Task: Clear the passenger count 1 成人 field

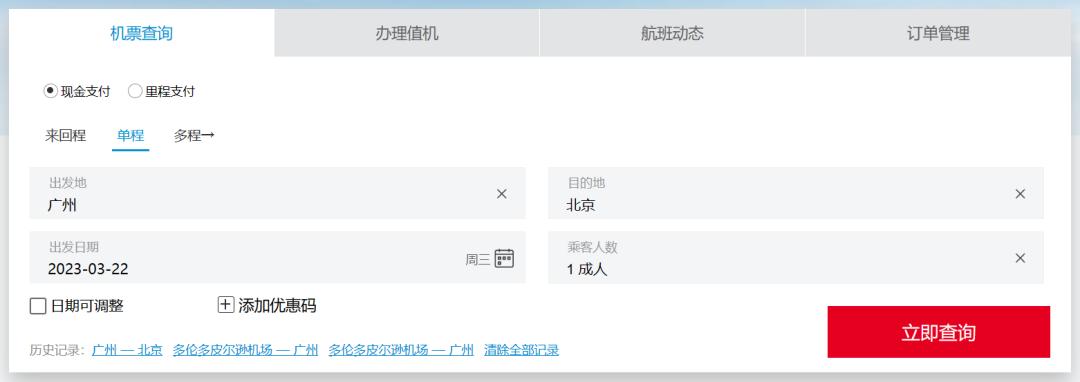Action: pos(1020,258)
